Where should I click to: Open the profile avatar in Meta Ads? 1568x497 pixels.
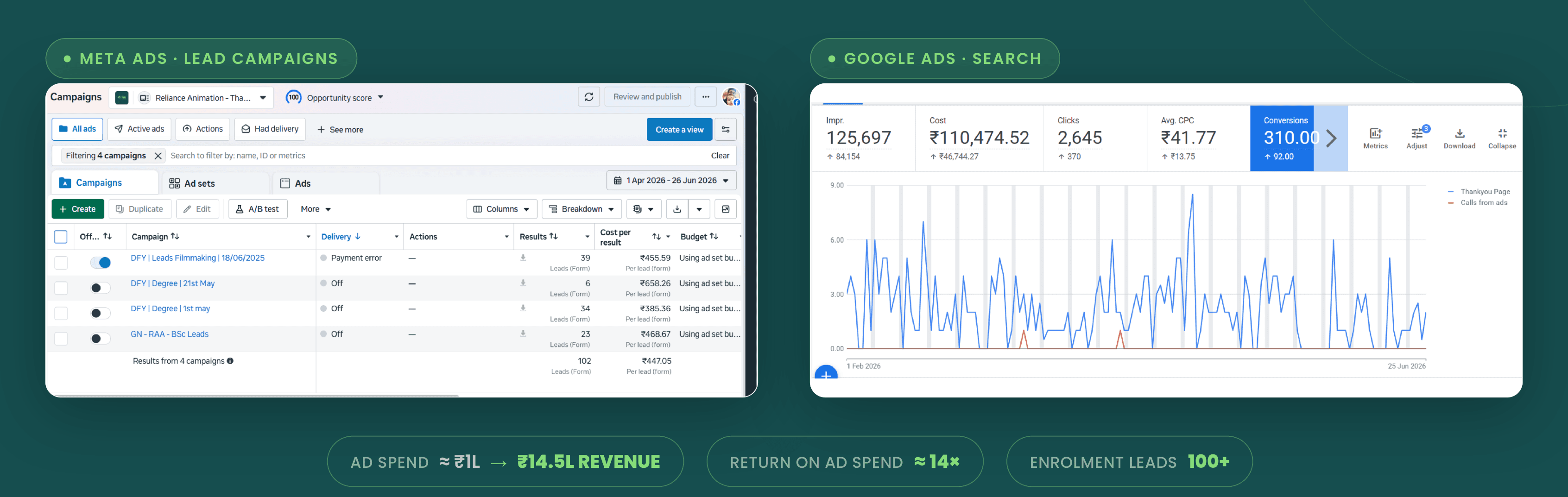[731, 97]
